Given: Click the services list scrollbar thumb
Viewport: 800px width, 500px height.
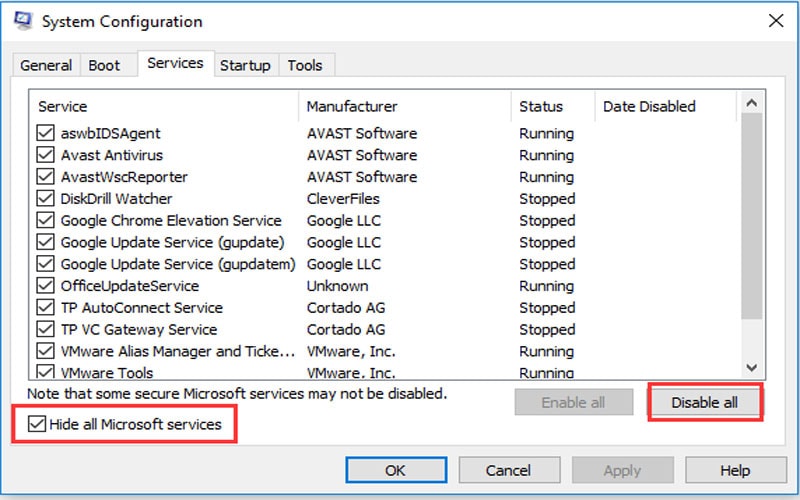Looking at the screenshot, I should pyautogui.click(x=751, y=216).
